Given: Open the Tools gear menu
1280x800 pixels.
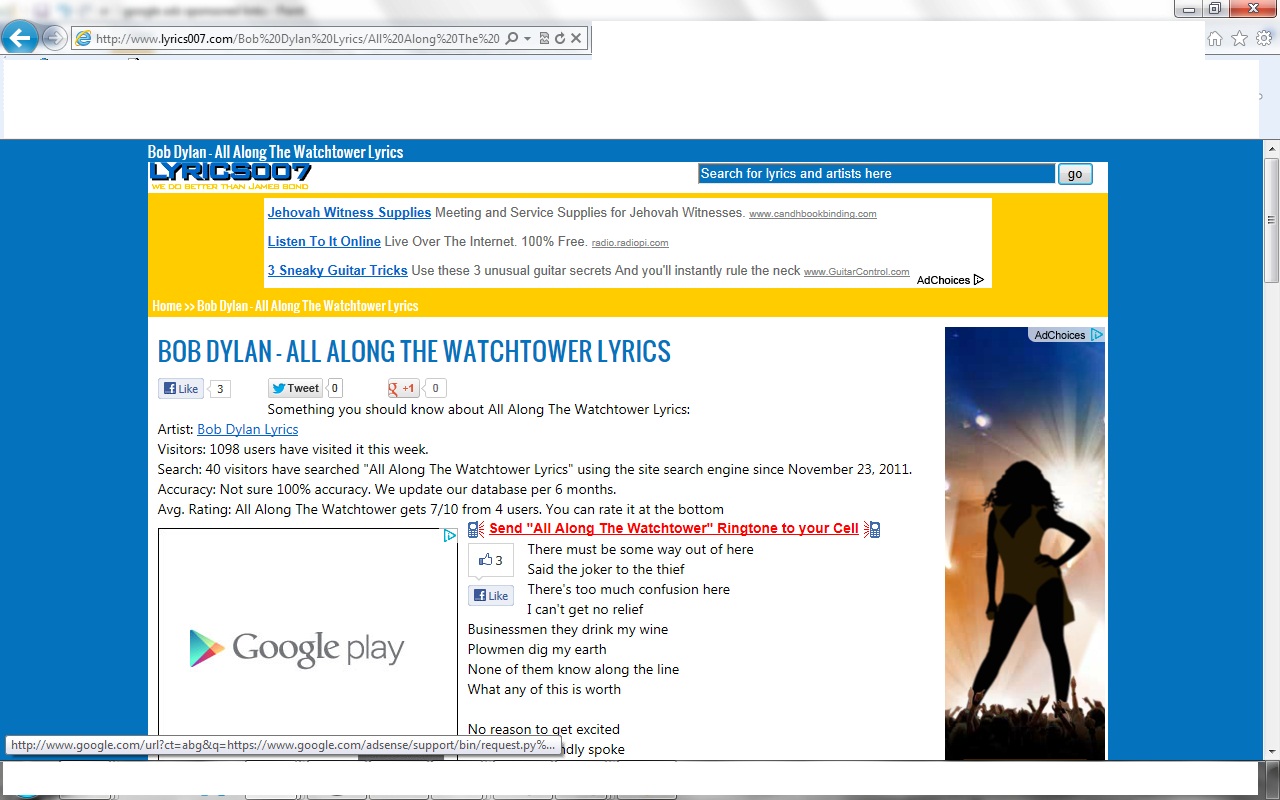Looking at the screenshot, I should coord(1263,39).
